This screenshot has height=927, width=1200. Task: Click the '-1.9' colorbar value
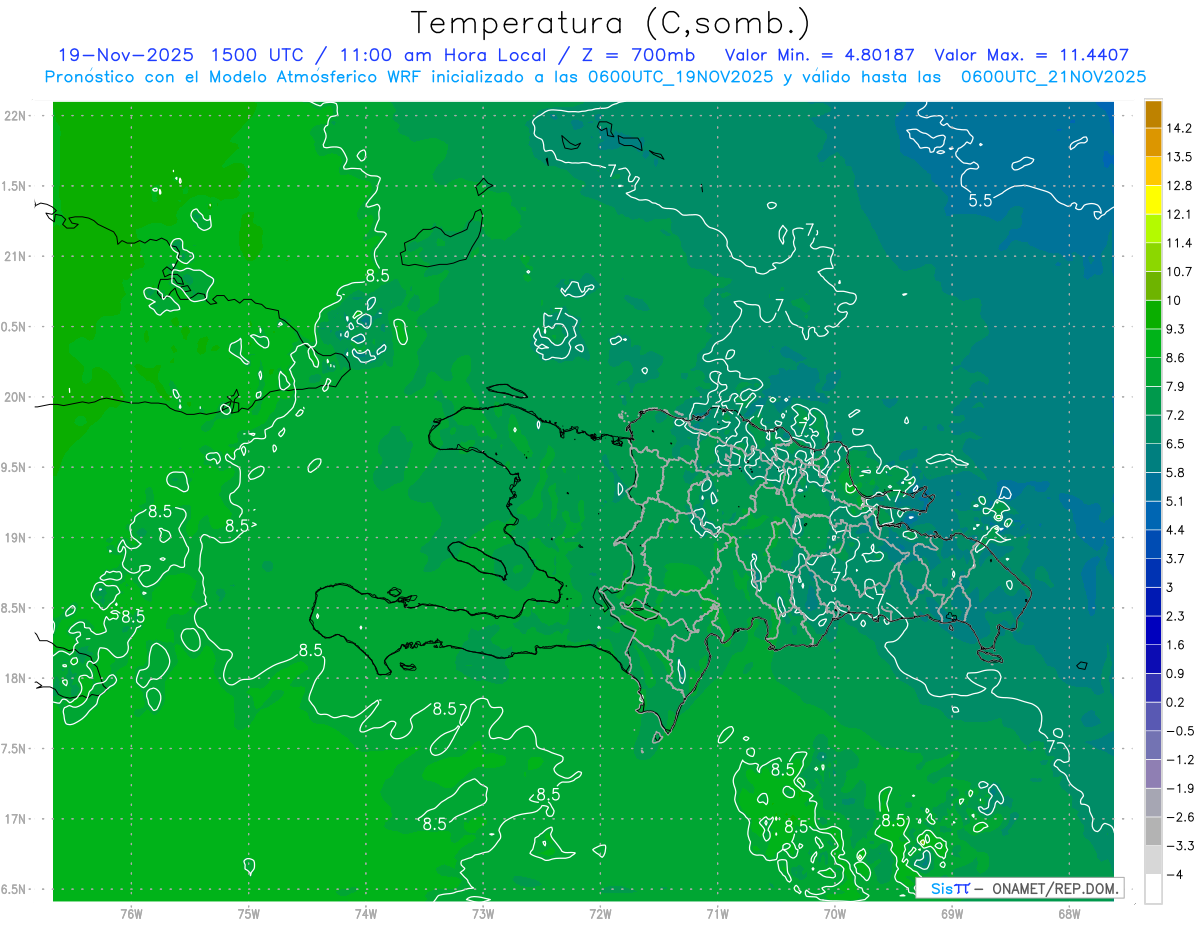1180,788
